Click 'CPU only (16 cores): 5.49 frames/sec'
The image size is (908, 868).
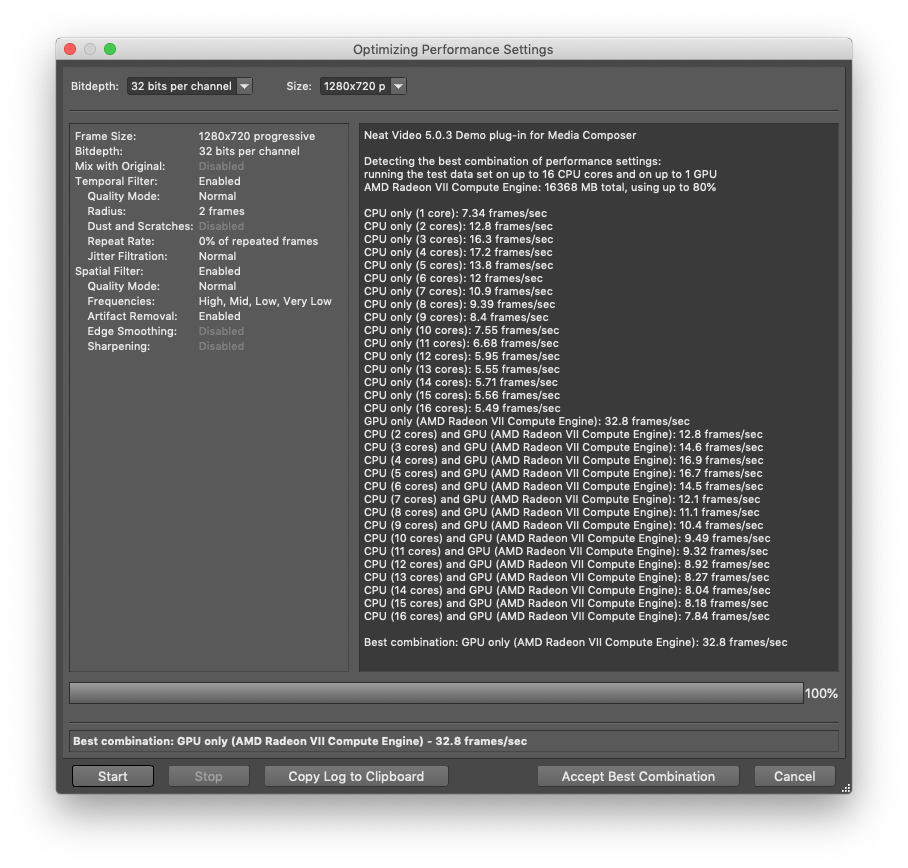462,409
